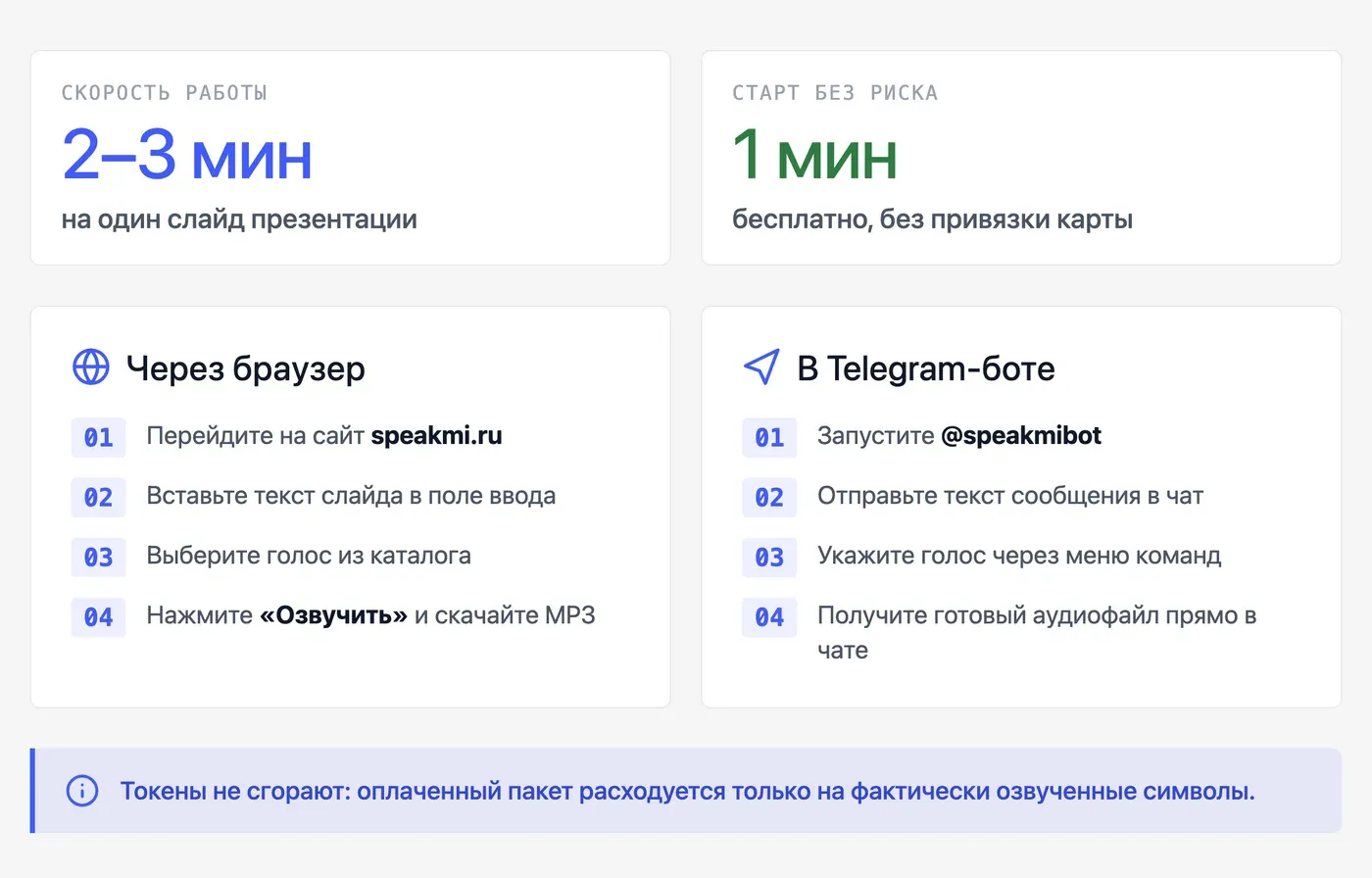The height and width of the screenshot is (878, 1372).
Task: Click step badge 01 next to Запустите
Action: click(769, 437)
